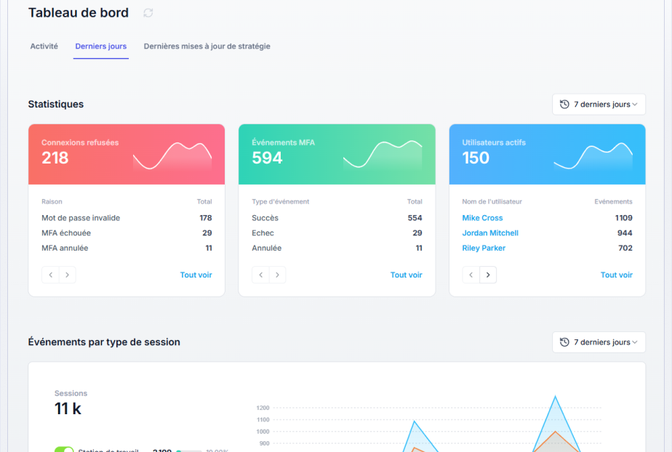Click the highest peak in the sessions chart

pos(555,397)
